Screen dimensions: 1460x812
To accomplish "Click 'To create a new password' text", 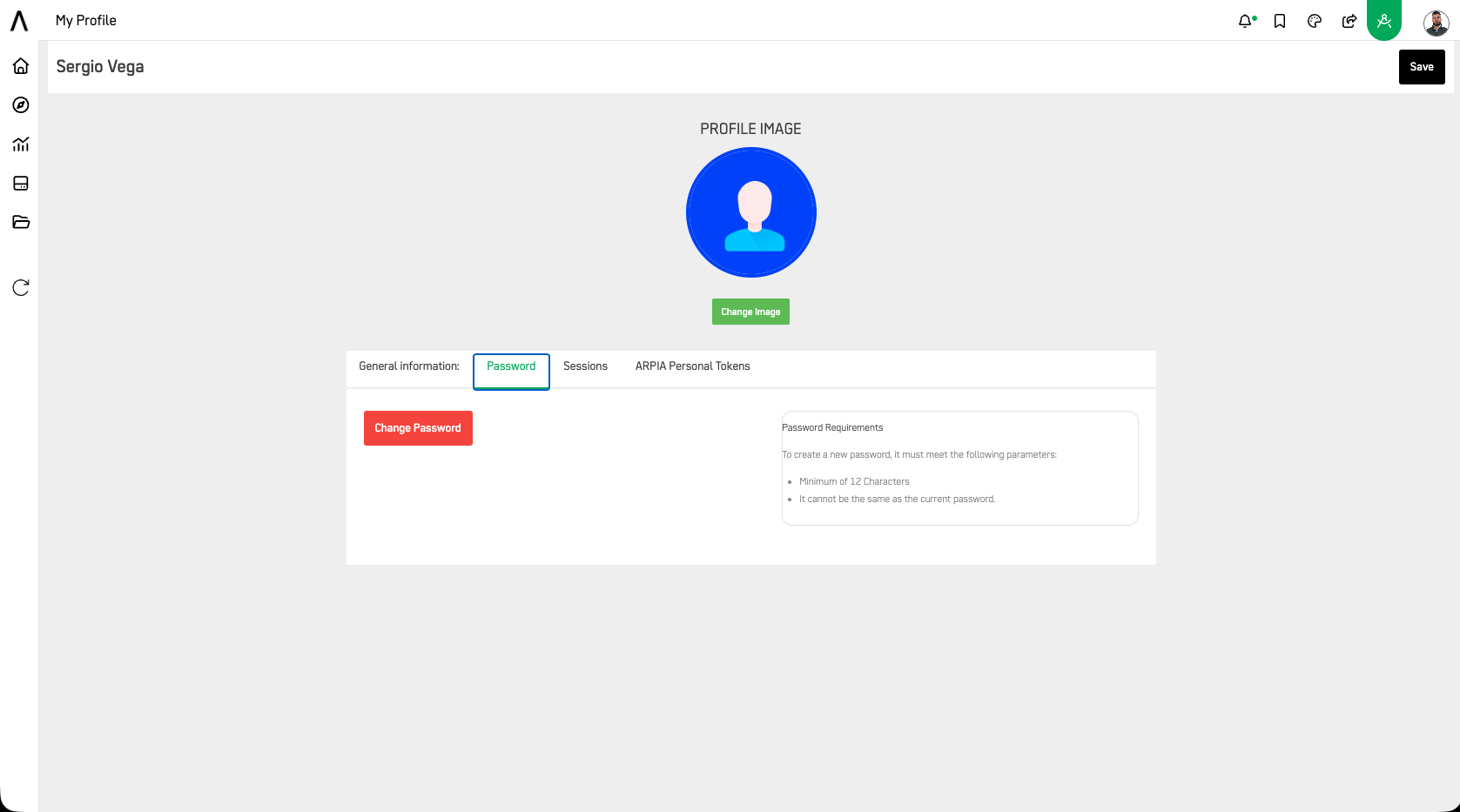I will pyautogui.click(x=919, y=454).
